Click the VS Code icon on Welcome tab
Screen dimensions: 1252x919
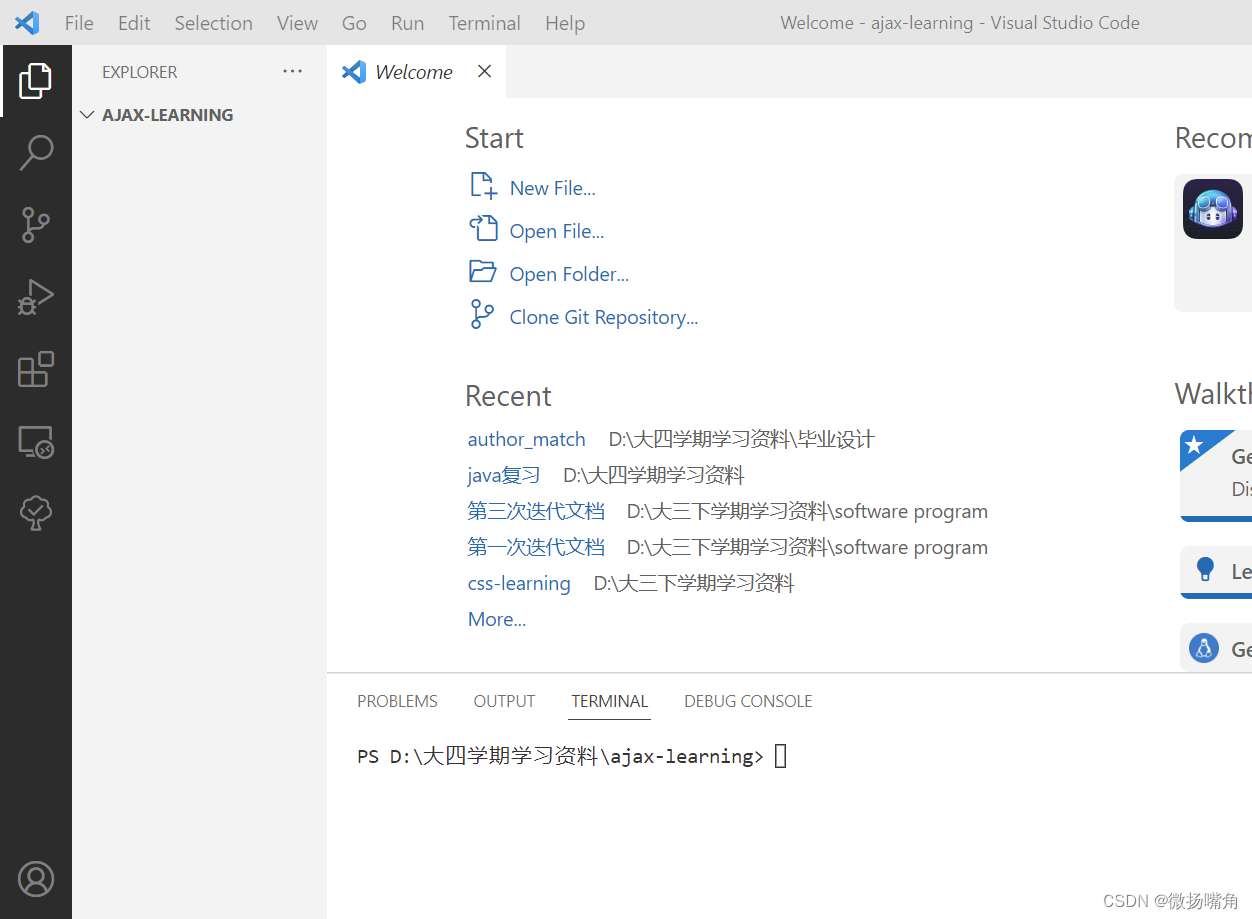coord(354,72)
